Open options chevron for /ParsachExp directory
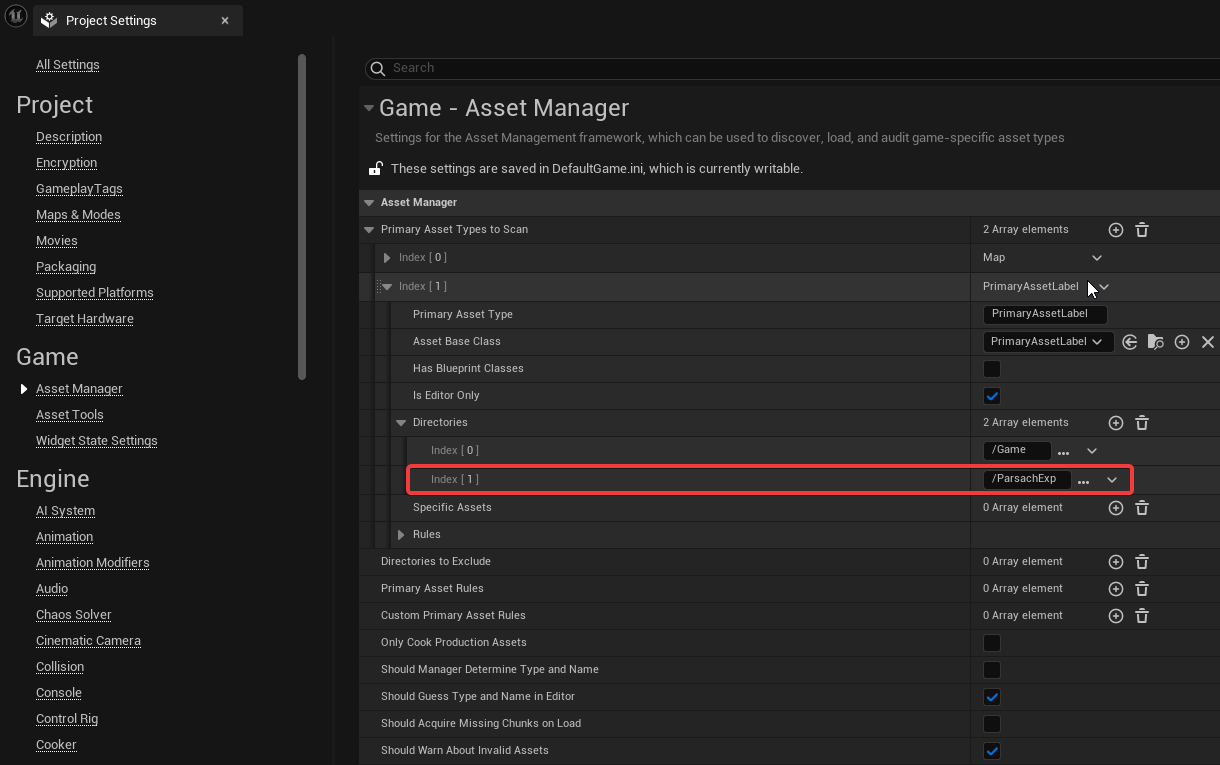Screen dimensions: 1220x765 1112,480
